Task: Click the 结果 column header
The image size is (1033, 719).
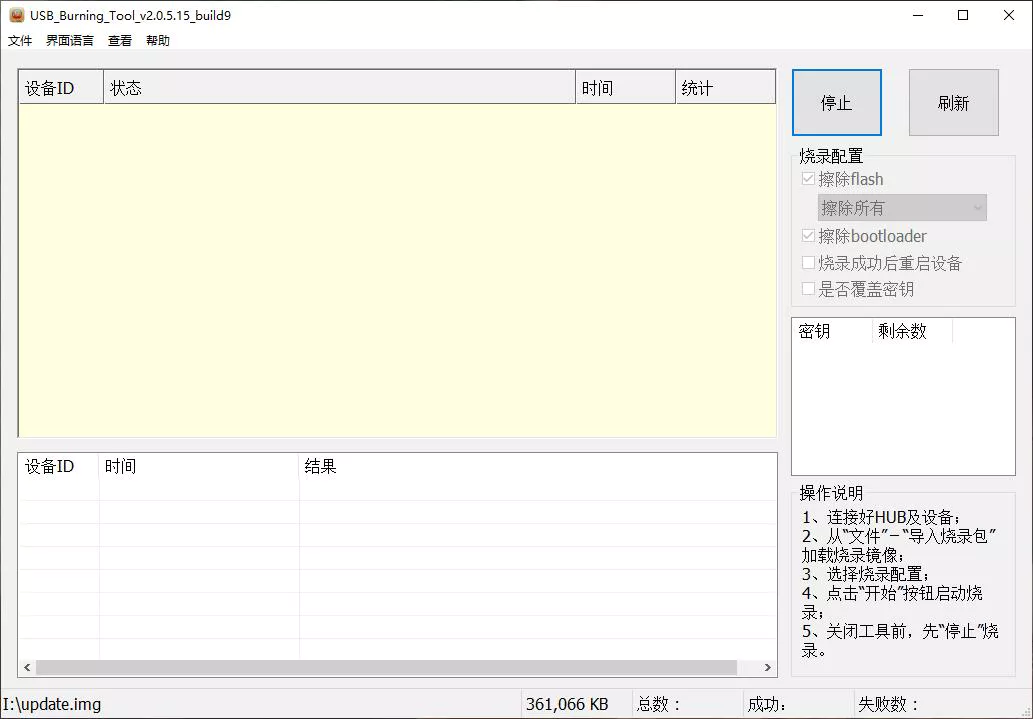Action: pyautogui.click(x=538, y=467)
